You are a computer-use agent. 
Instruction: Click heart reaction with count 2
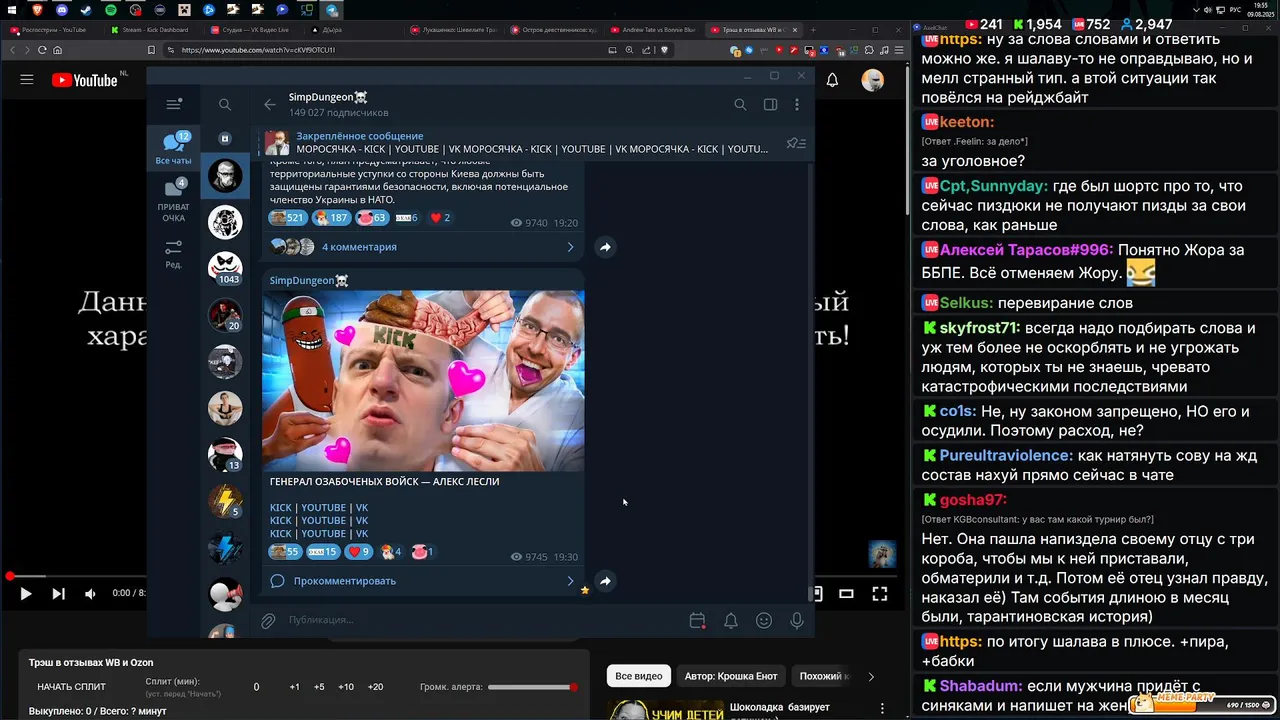440,218
